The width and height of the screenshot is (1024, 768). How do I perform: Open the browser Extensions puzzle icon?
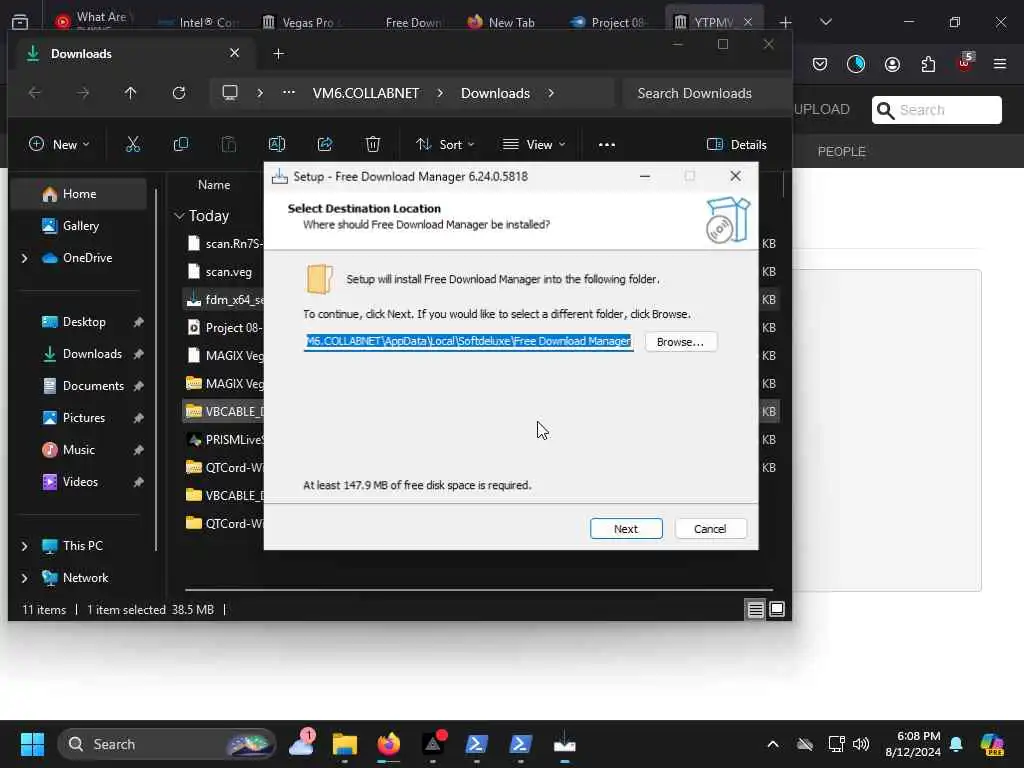tap(928, 64)
